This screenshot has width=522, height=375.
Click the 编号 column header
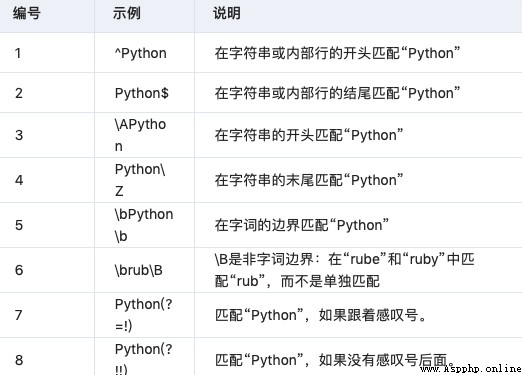pyautogui.click(x=27, y=14)
